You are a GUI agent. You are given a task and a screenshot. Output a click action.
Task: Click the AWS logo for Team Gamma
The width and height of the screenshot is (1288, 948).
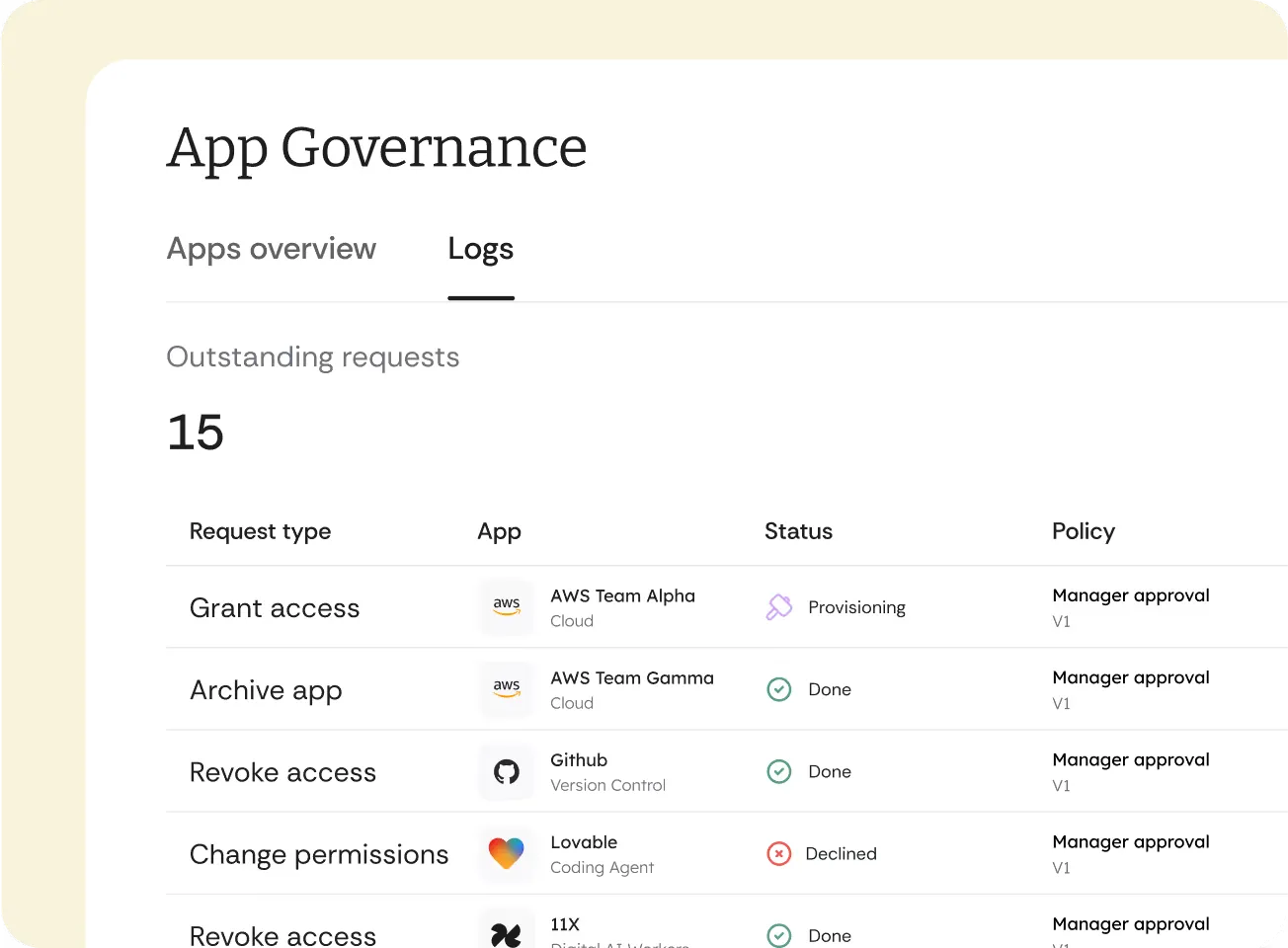pos(507,689)
